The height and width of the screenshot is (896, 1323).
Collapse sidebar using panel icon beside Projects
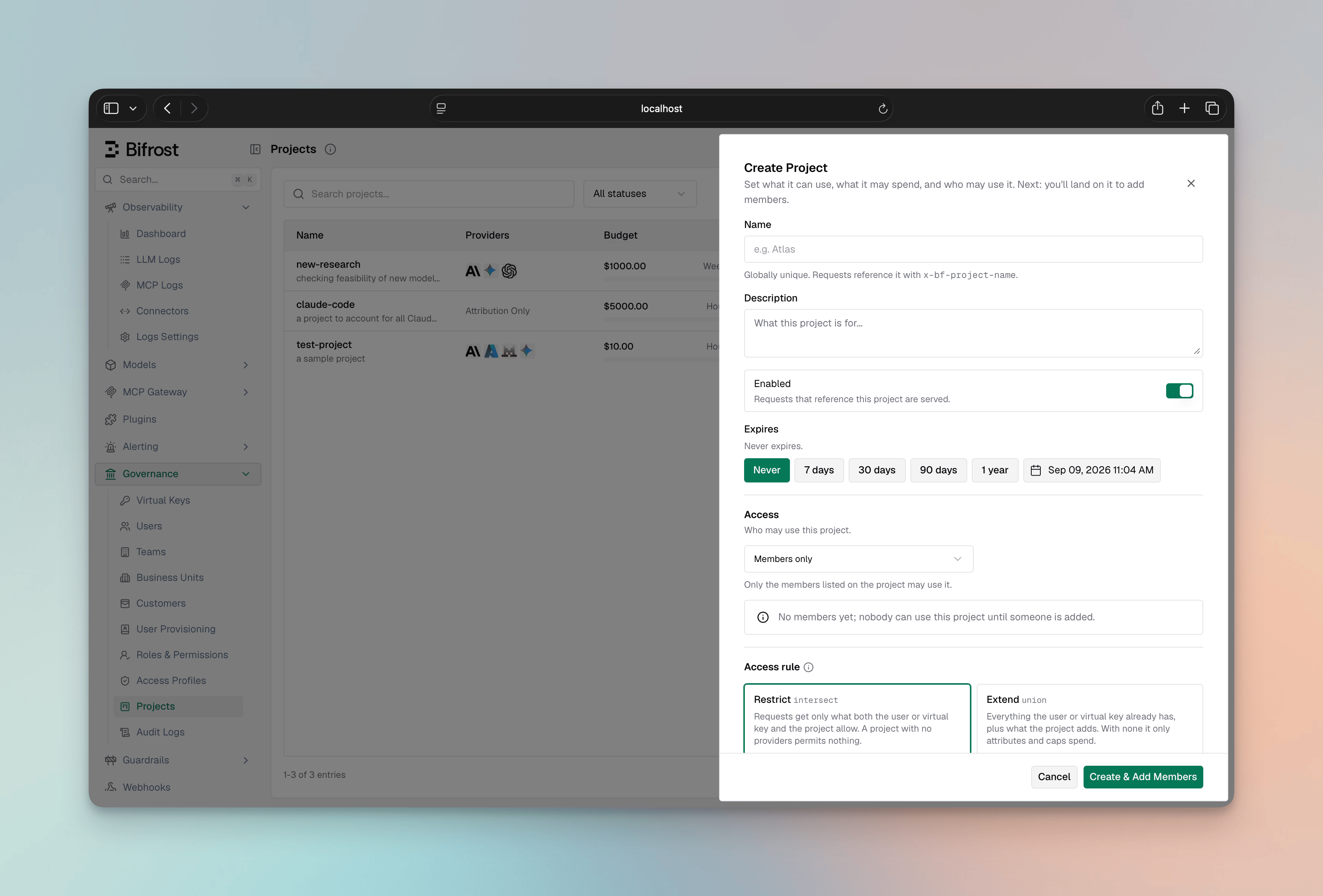click(x=255, y=149)
